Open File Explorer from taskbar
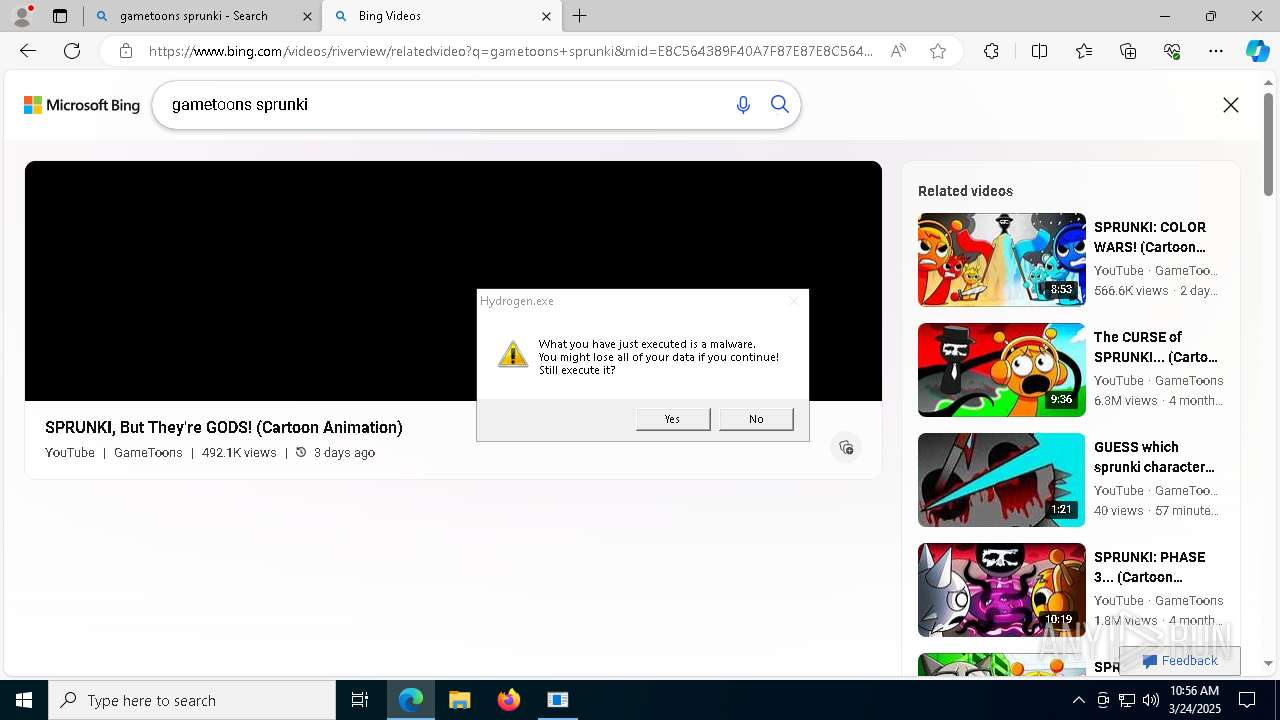The width and height of the screenshot is (1280, 720). click(x=460, y=700)
